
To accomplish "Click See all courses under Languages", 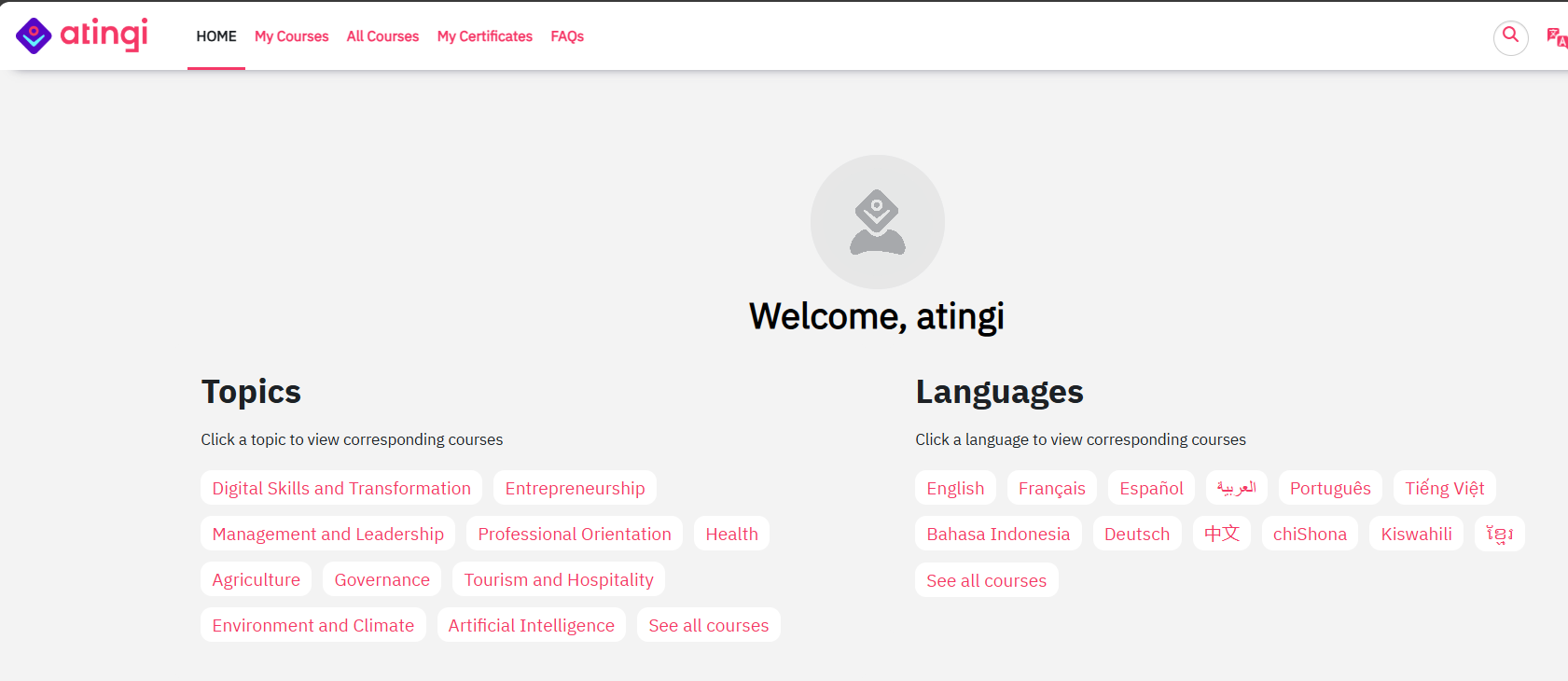I will click(986, 580).
